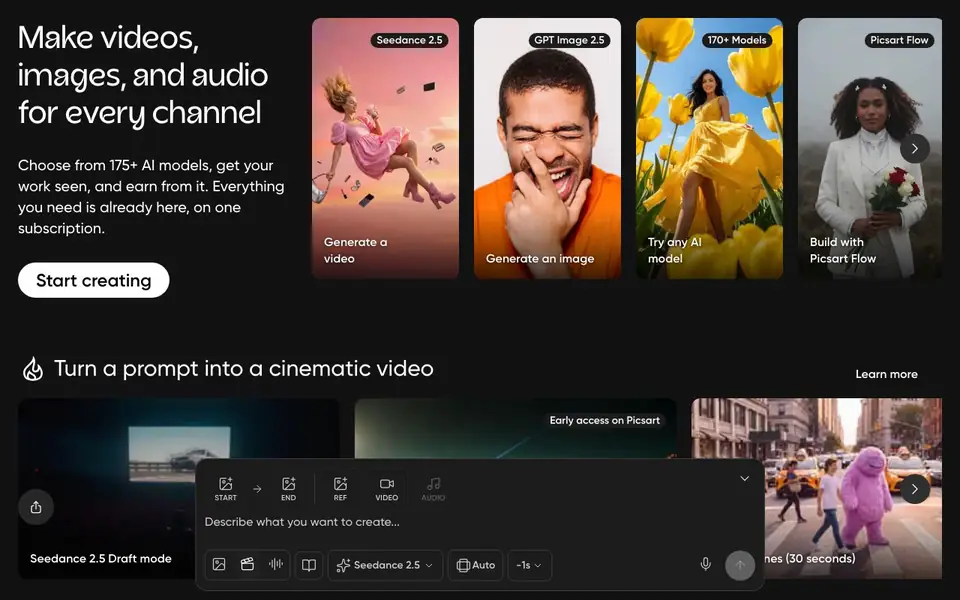Add an AUDIO input

[x=433, y=489]
